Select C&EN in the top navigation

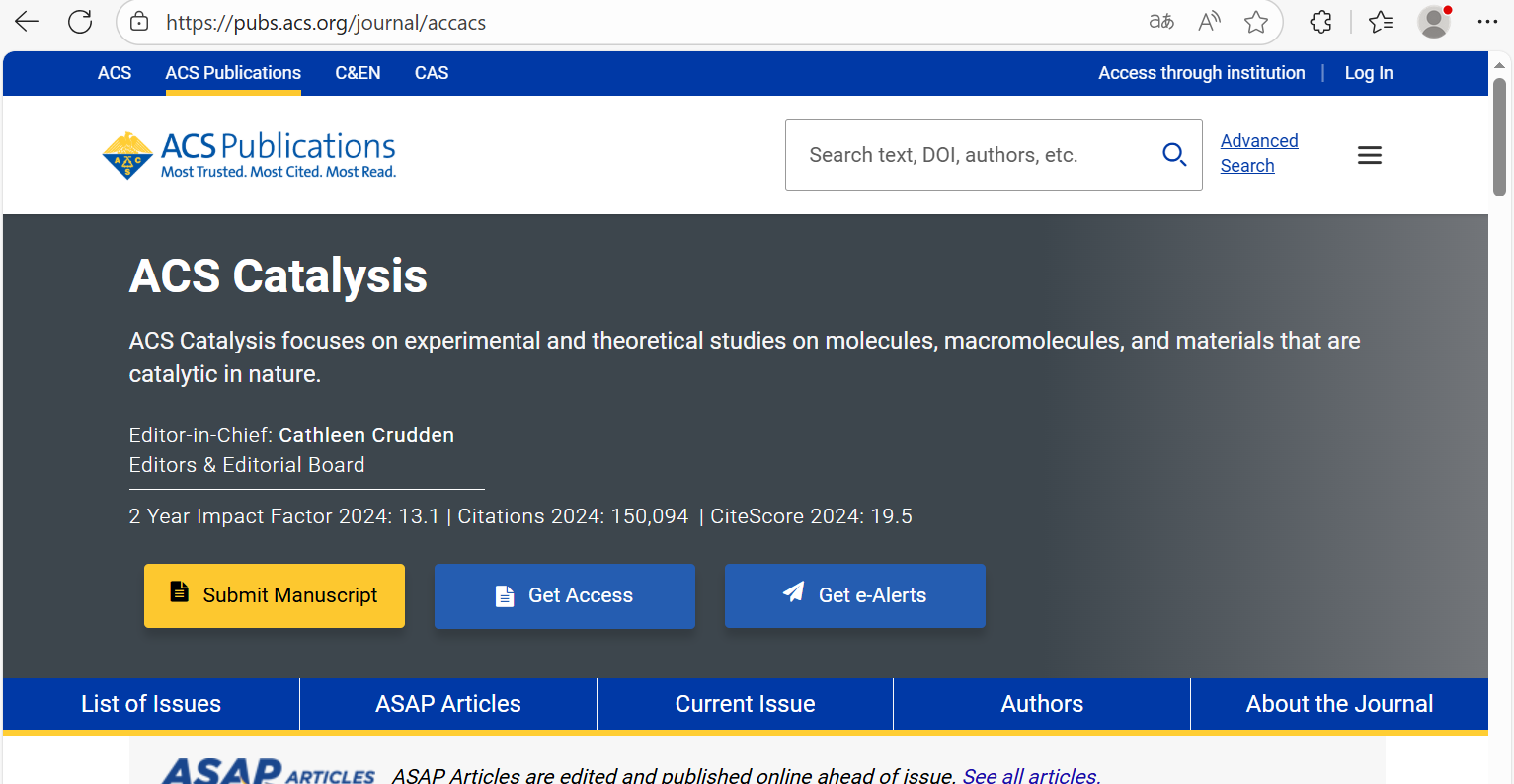(x=358, y=73)
